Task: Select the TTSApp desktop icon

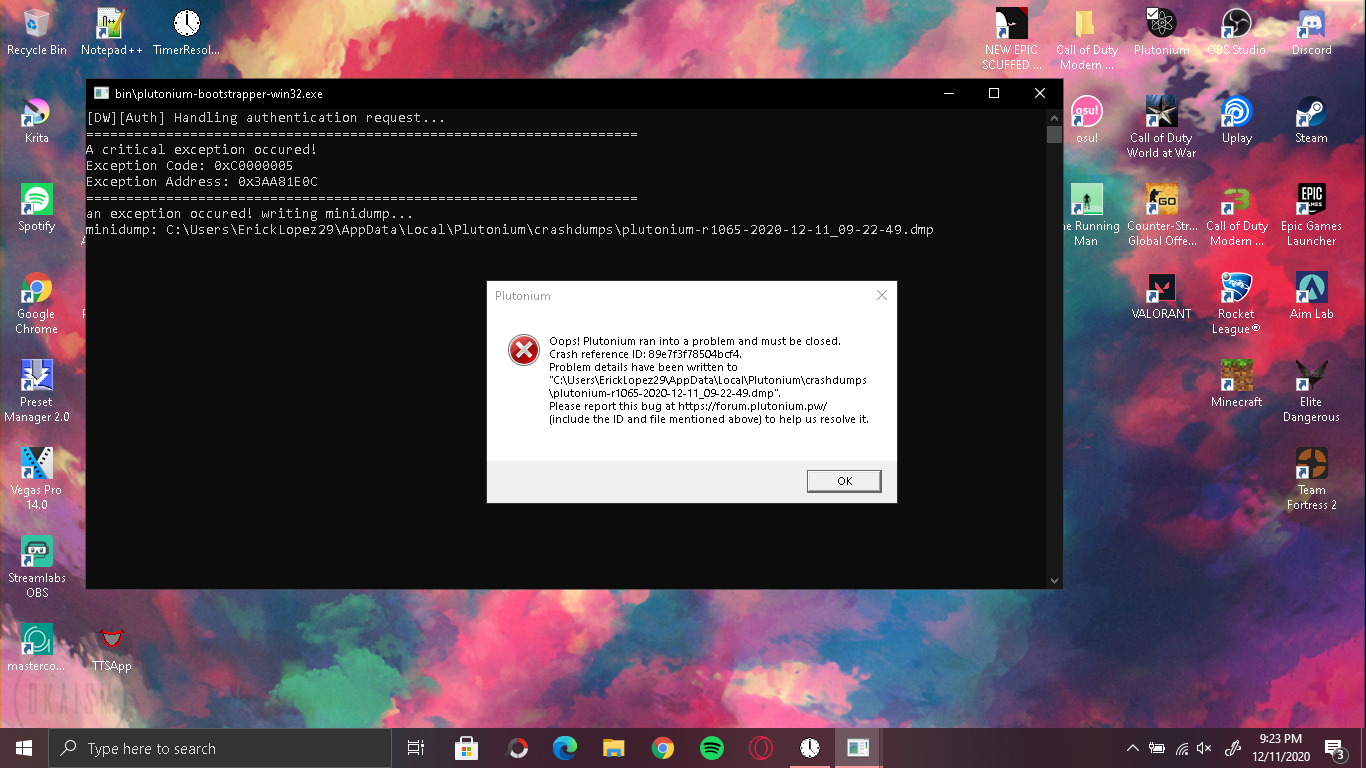Action: pyautogui.click(x=112, y=648)
